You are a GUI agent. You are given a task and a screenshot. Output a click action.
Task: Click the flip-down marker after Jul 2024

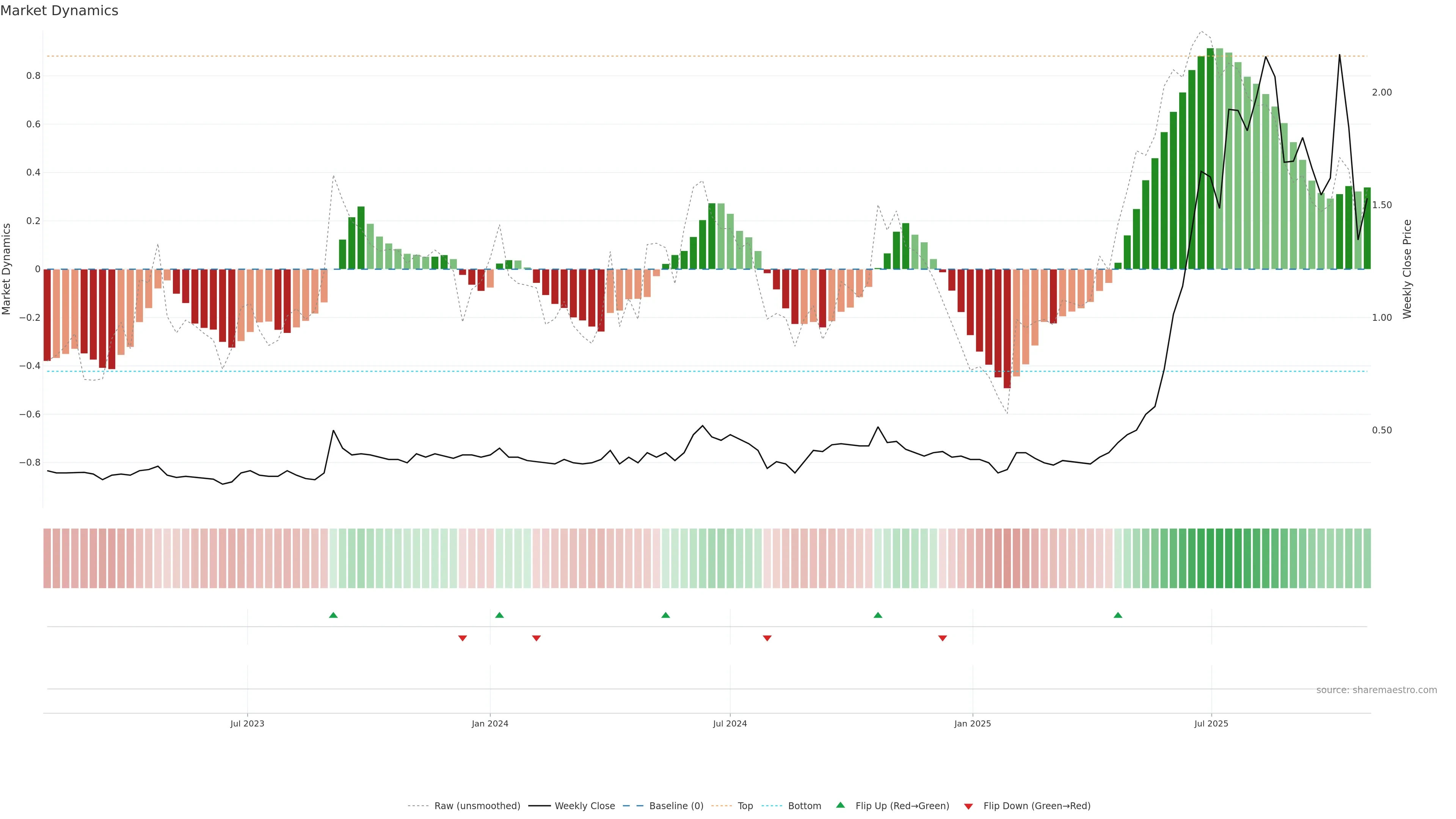[x=767, y=638]
